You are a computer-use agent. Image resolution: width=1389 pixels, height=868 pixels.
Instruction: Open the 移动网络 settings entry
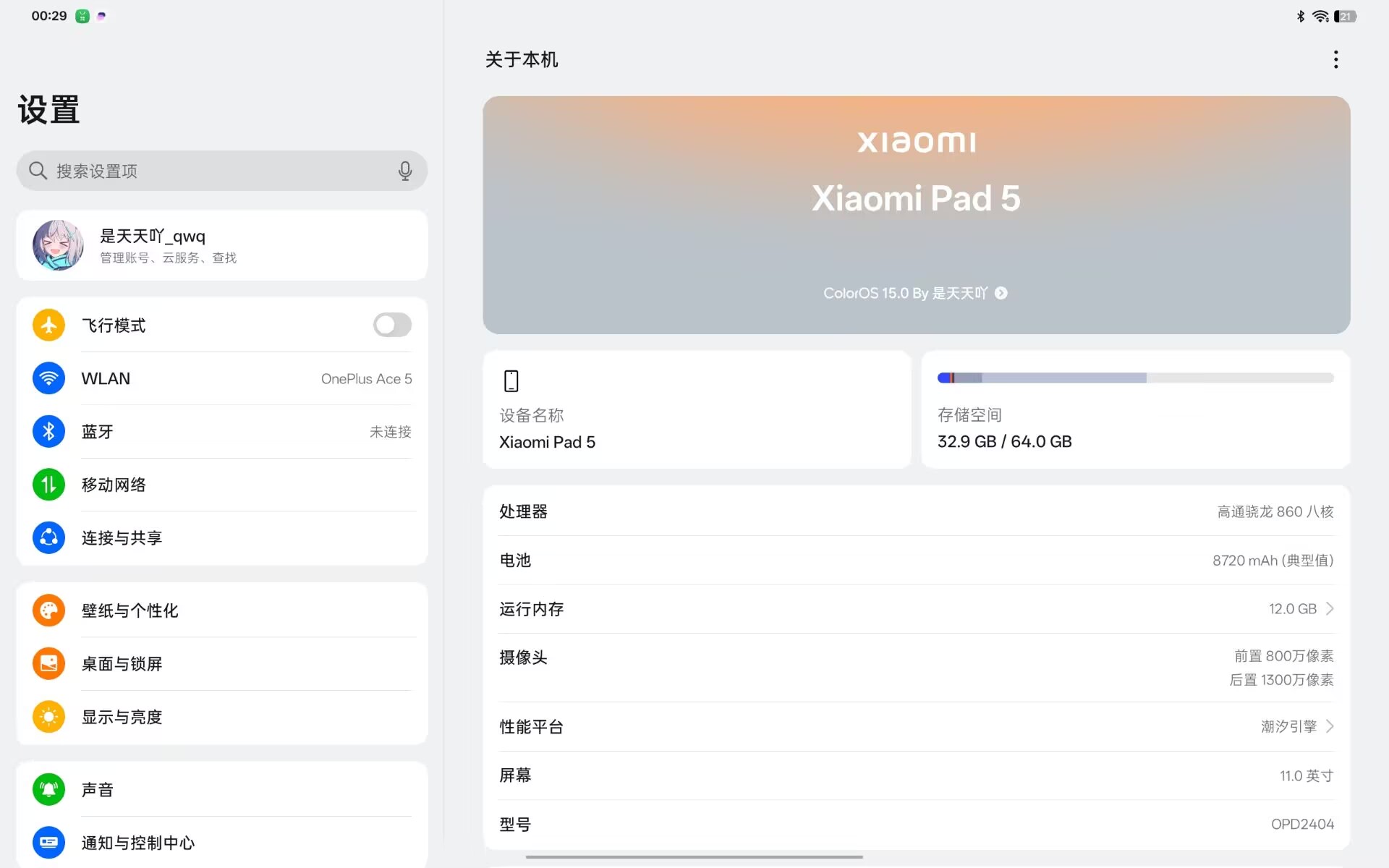pyautogui.click(x=222, y=485)
